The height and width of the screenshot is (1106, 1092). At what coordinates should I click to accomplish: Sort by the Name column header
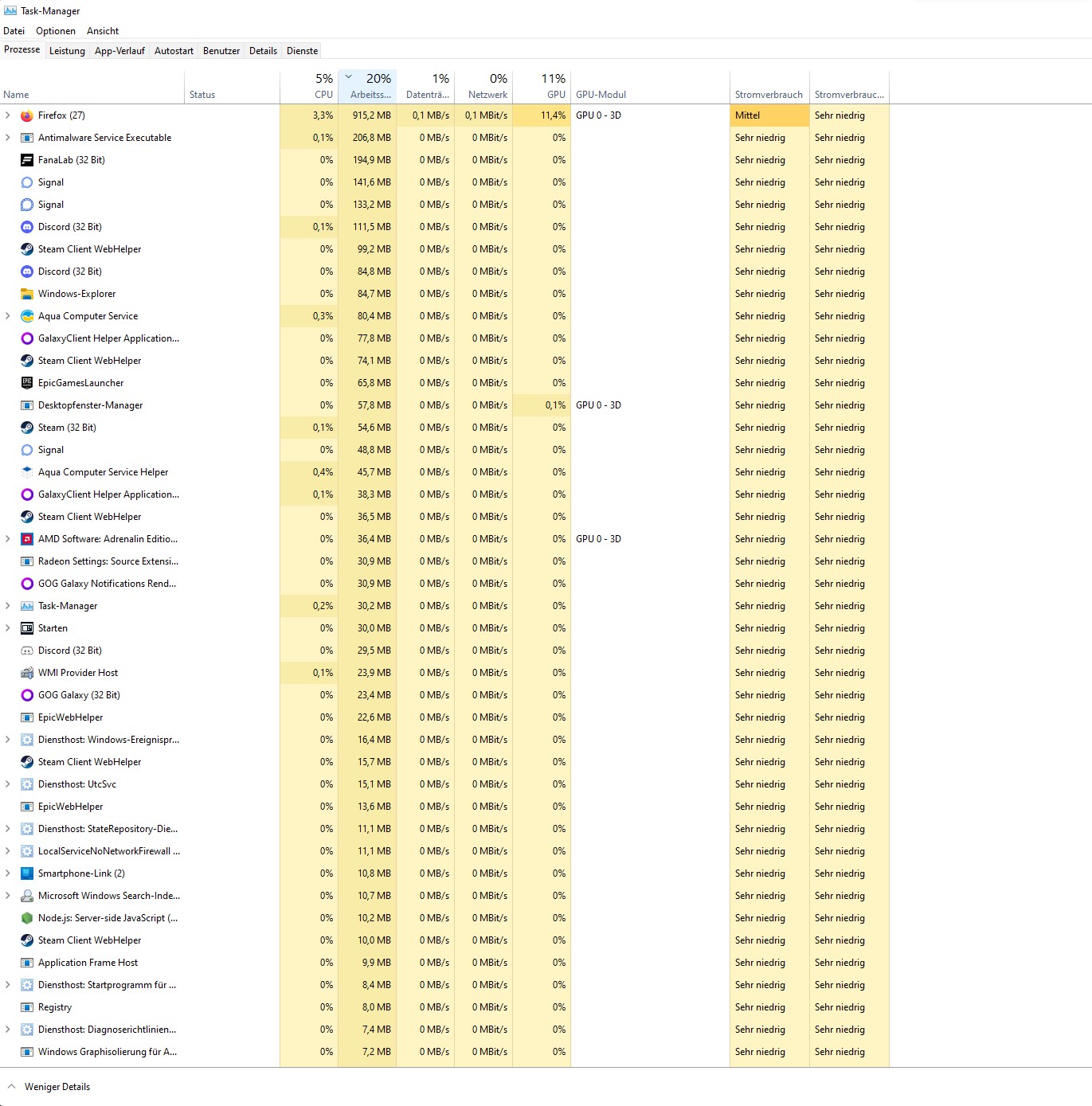pyautogui.click(x=92, y=87)
